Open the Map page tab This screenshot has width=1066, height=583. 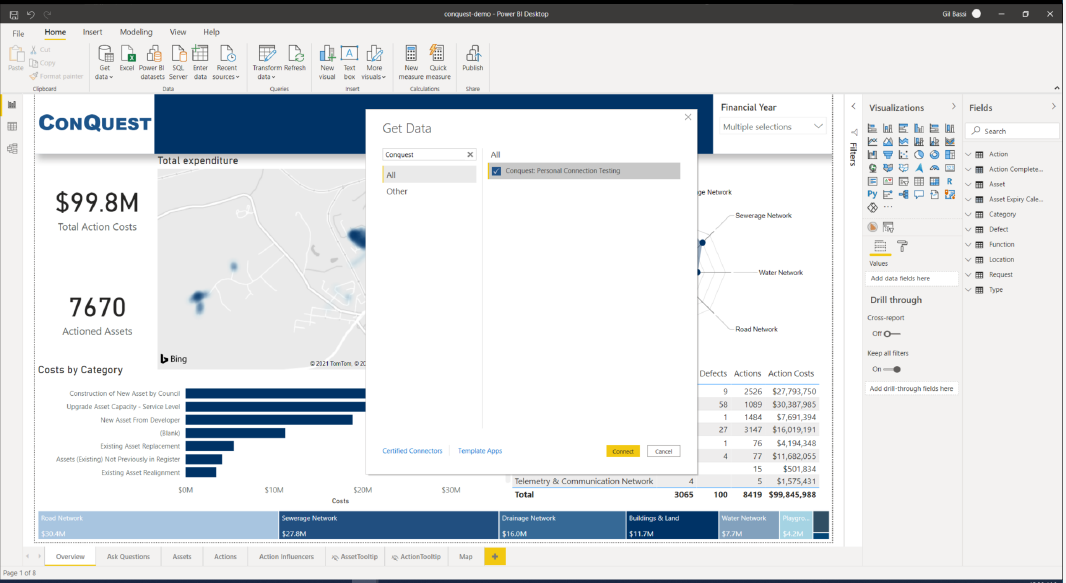click(x=466, y=556)
